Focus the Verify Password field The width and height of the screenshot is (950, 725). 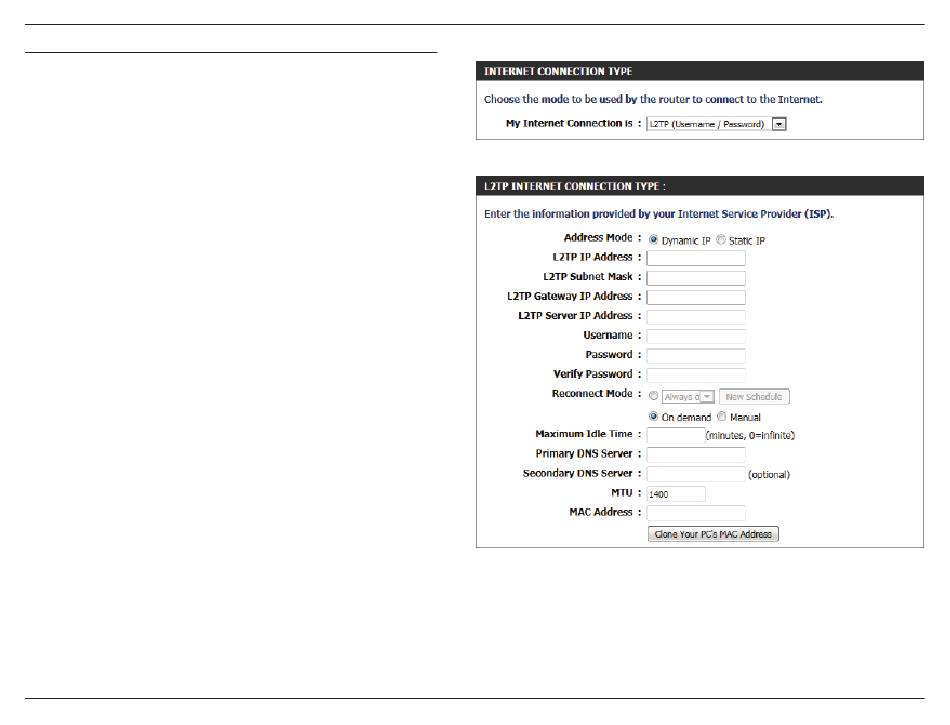pyautogui.click(x=696, y=375)
